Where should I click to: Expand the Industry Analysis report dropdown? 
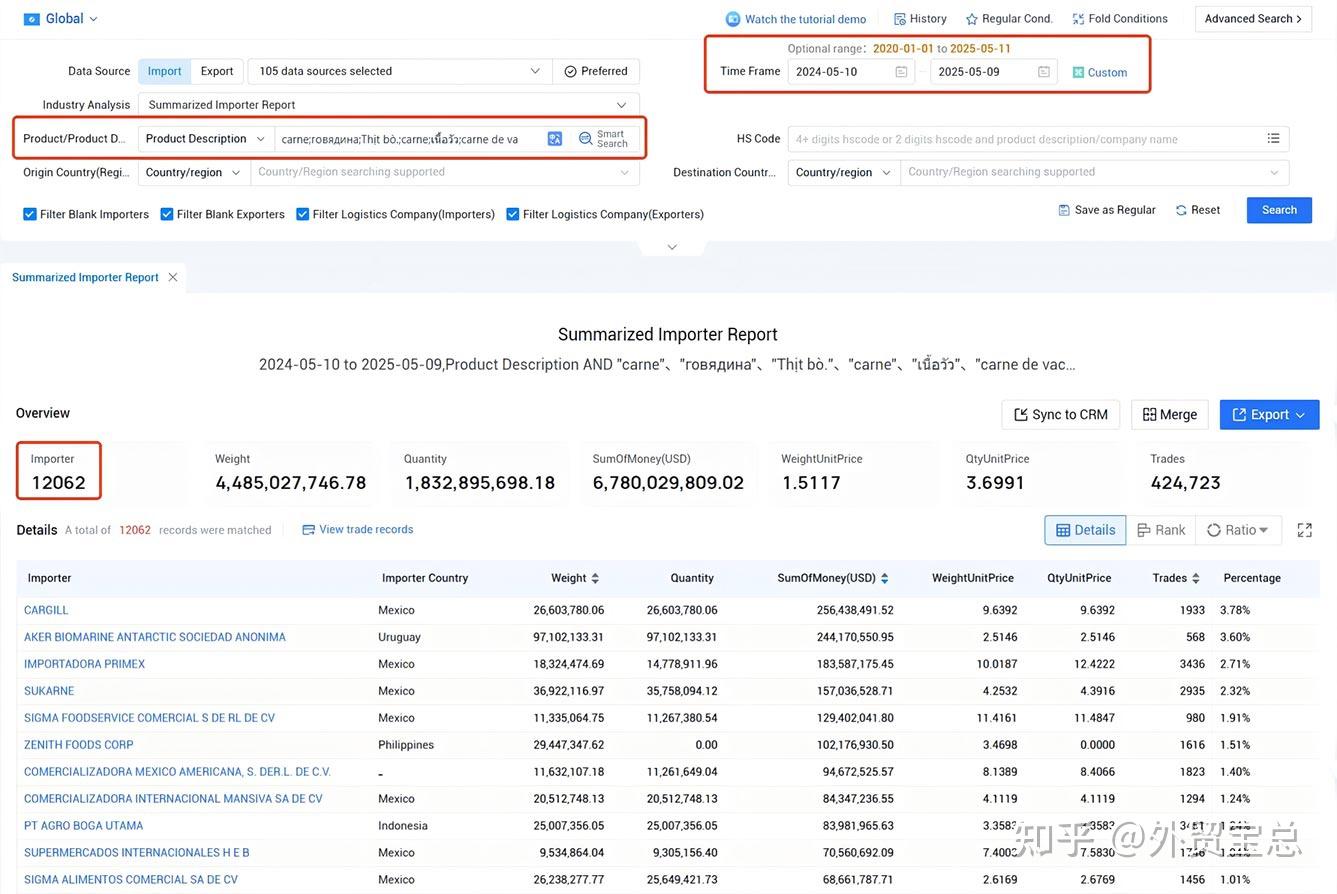pyautogui.click(x=388, y=105)
